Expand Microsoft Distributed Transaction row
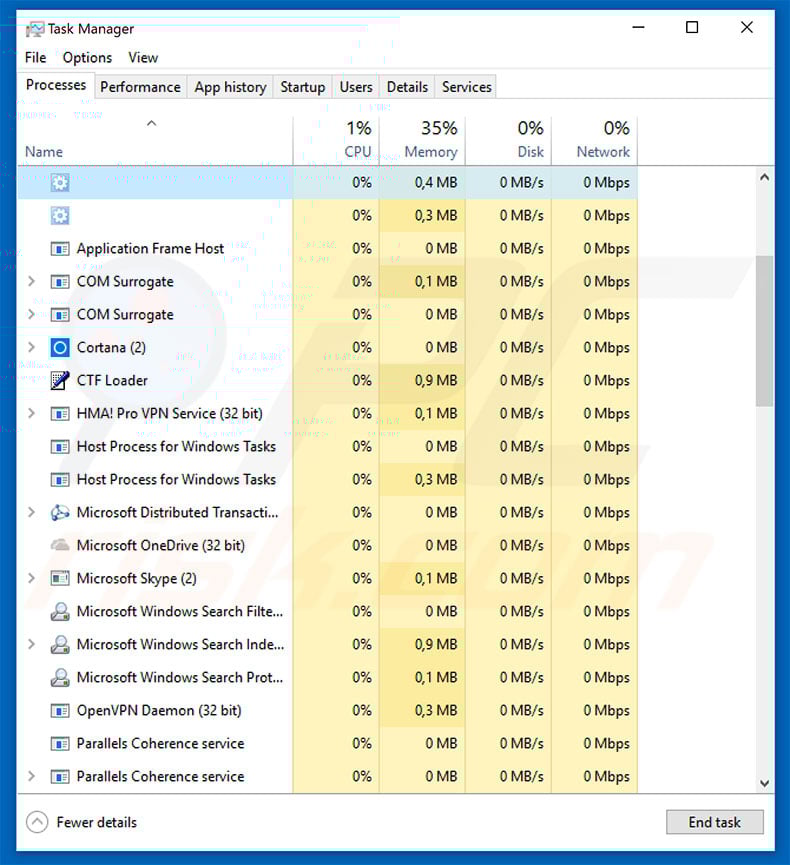The height and width of the screenshot is (865, 790). click(x=31, y=512)
